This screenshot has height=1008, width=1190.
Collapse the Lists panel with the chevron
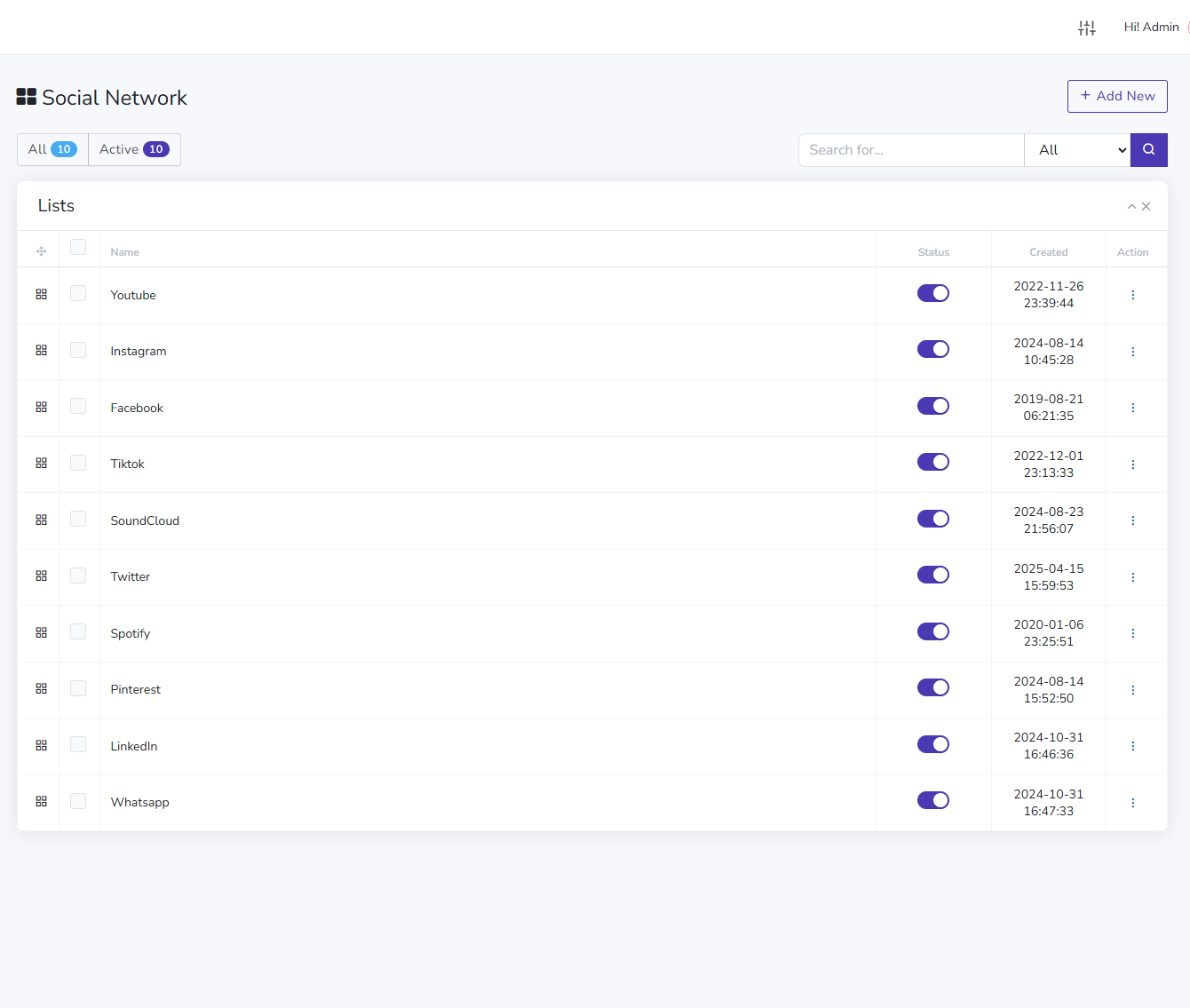click(x=1131, y=206)
